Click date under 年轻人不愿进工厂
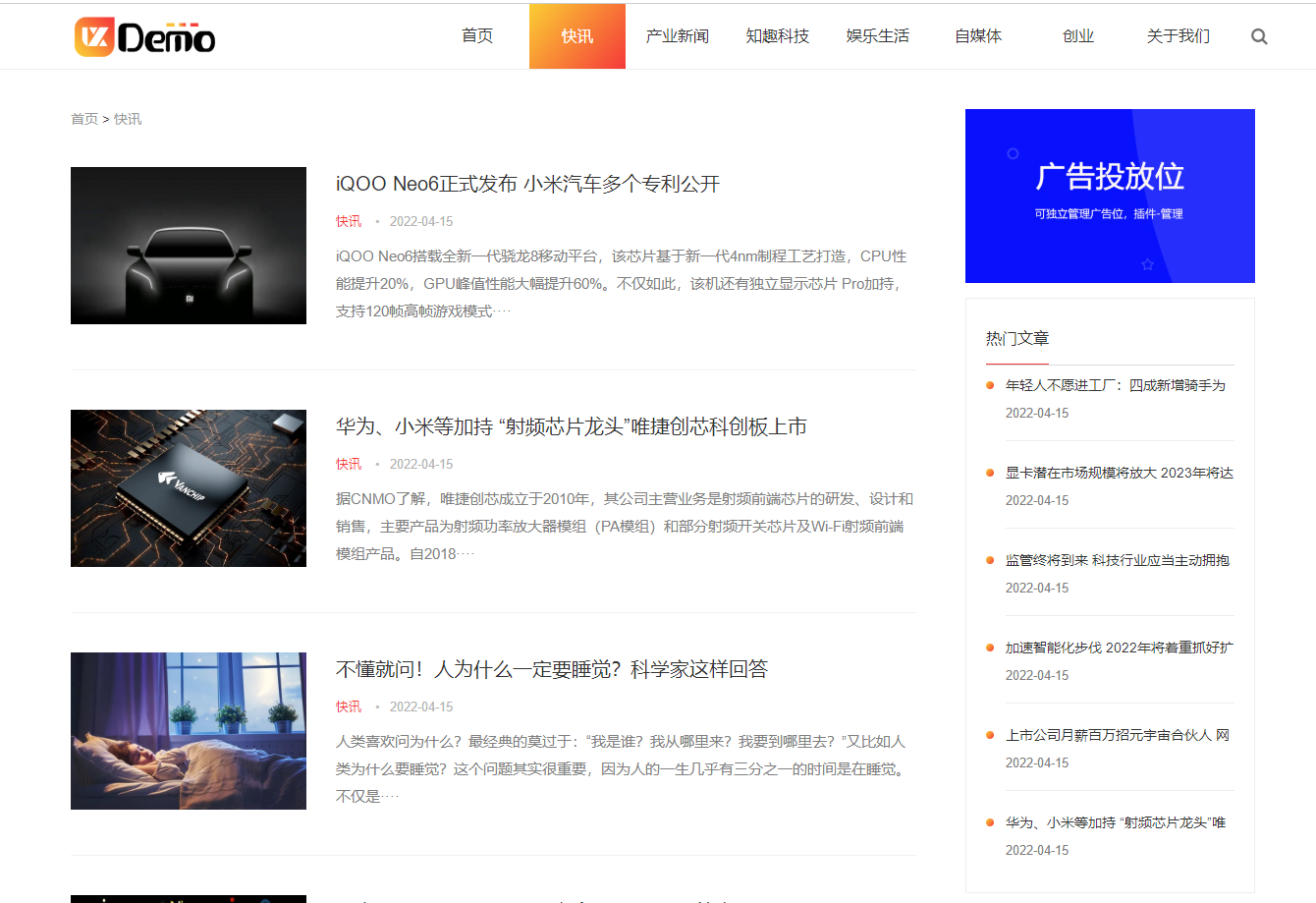The height and width of the screenshot is (903, 1316). click(x=1037, y=413)
